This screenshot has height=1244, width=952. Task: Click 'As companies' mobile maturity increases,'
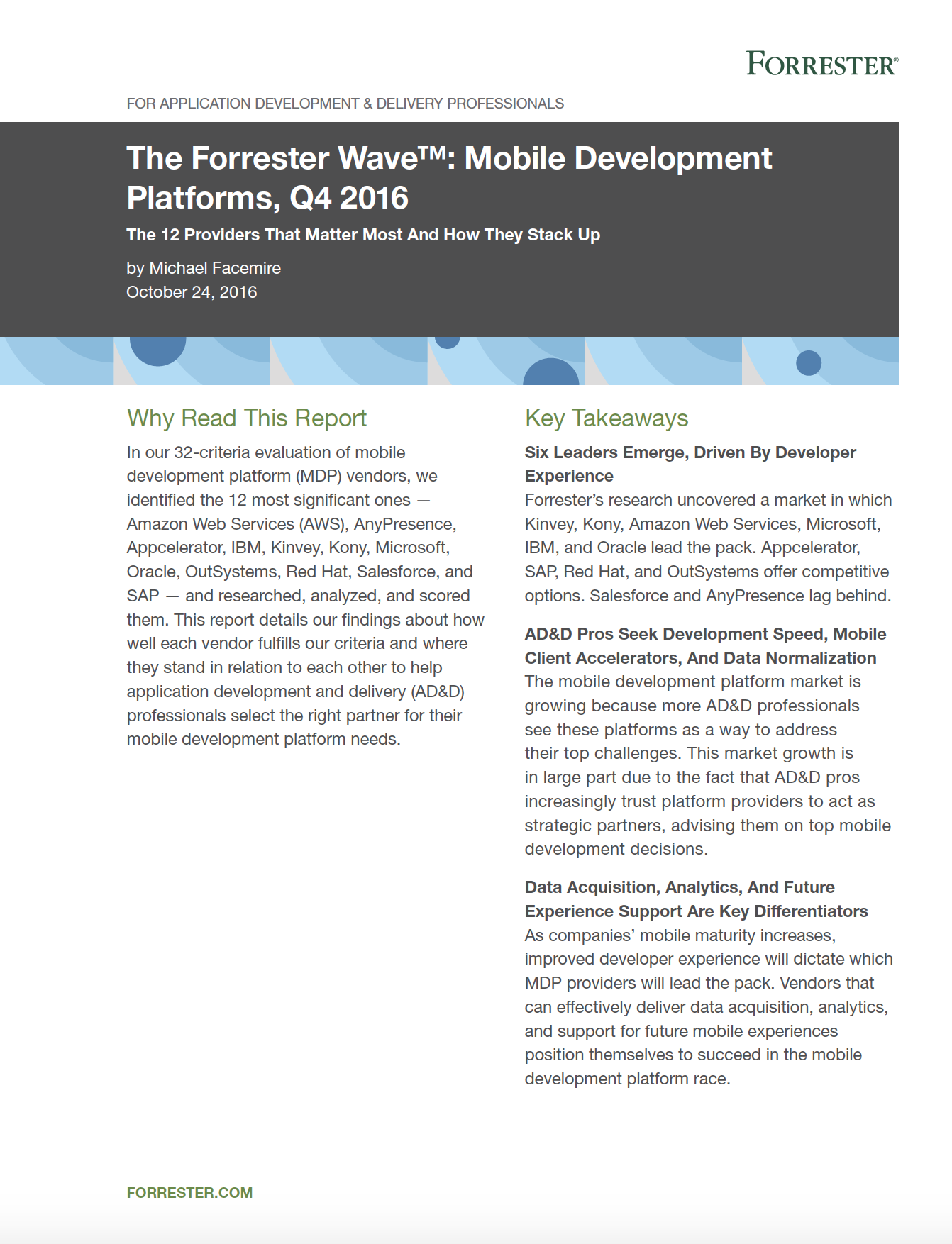pos(680,935)
